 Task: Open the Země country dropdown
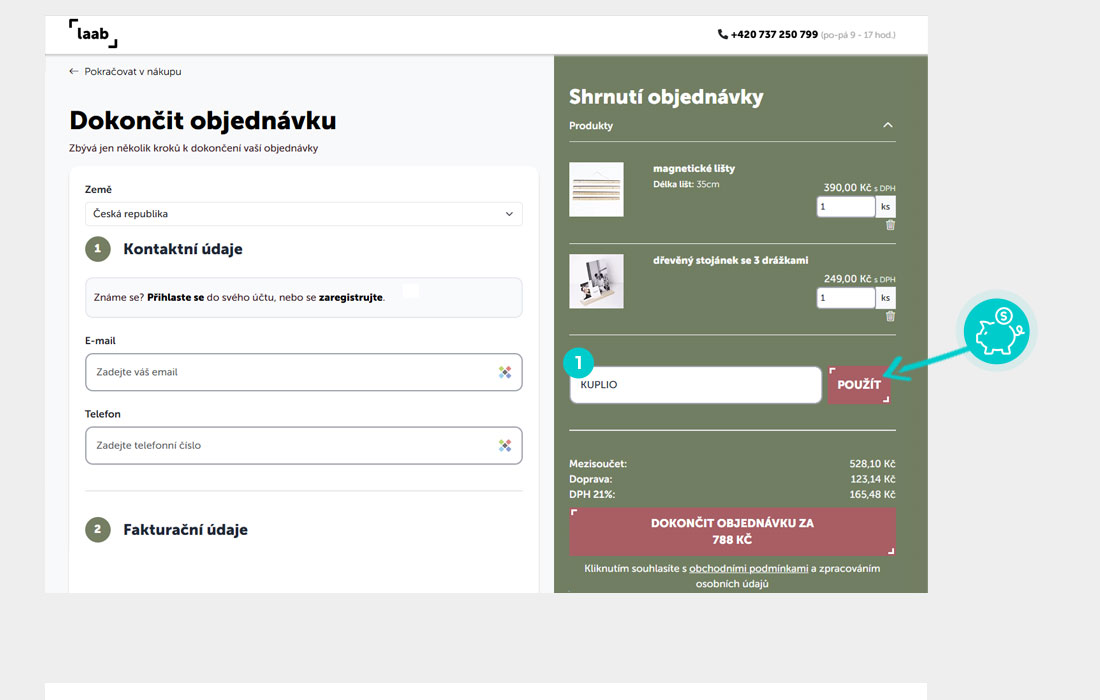click(303, 214)
